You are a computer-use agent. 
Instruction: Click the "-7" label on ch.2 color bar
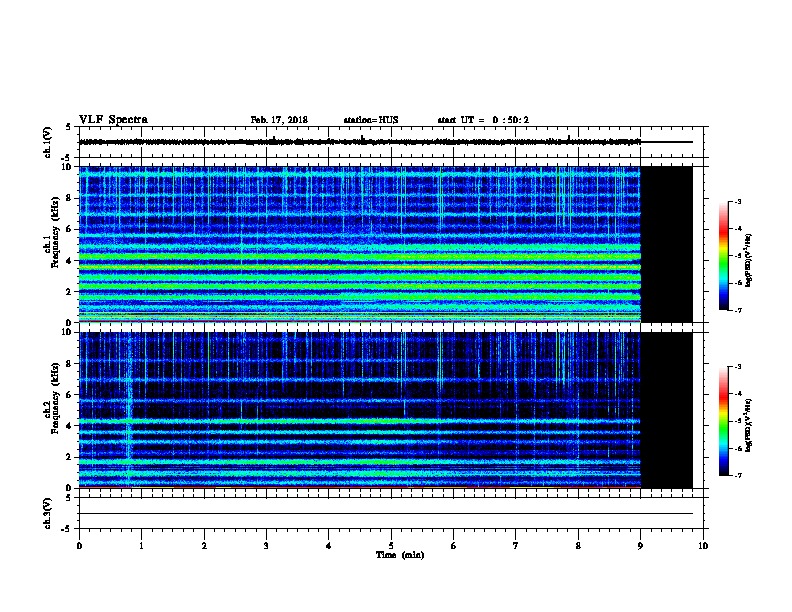coord(737,476)
